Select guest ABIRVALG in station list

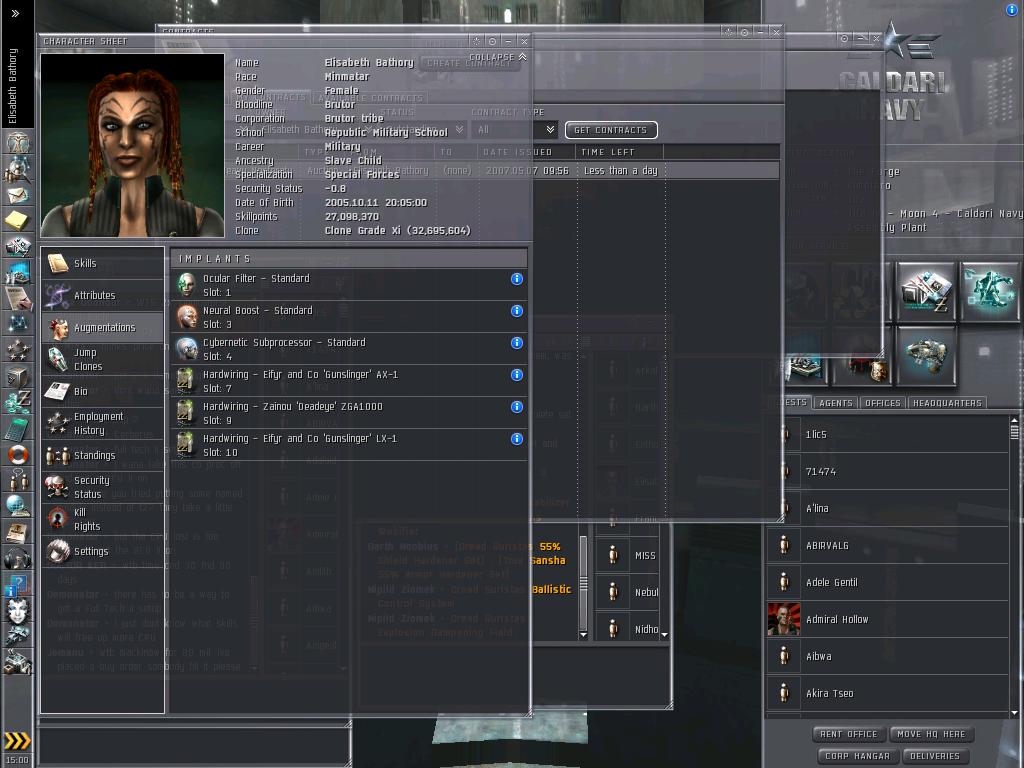point(887,545)
